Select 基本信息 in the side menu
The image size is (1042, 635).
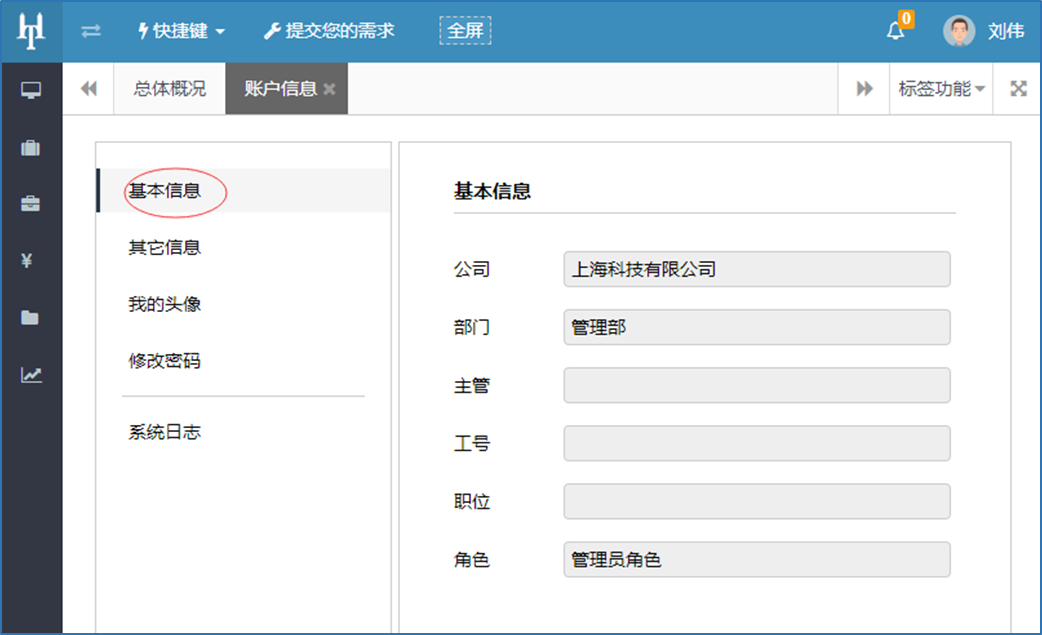(x=244, y=191)
